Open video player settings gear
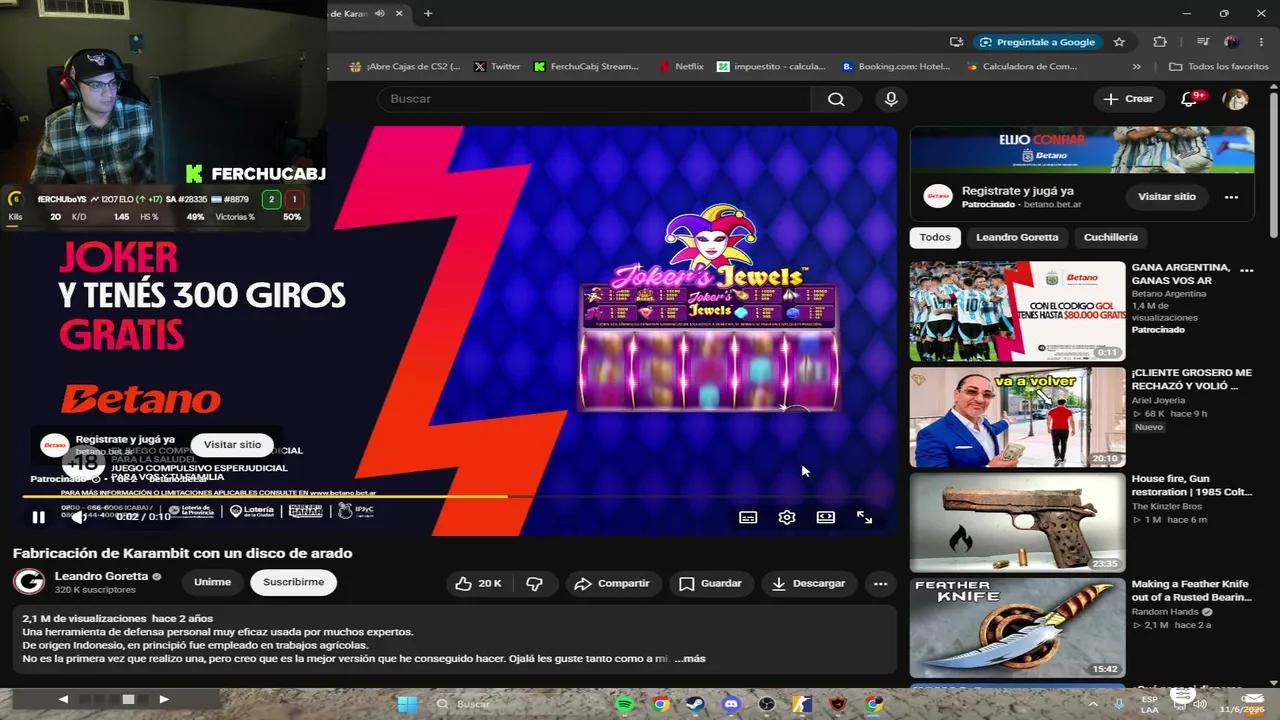 point(787,517)
